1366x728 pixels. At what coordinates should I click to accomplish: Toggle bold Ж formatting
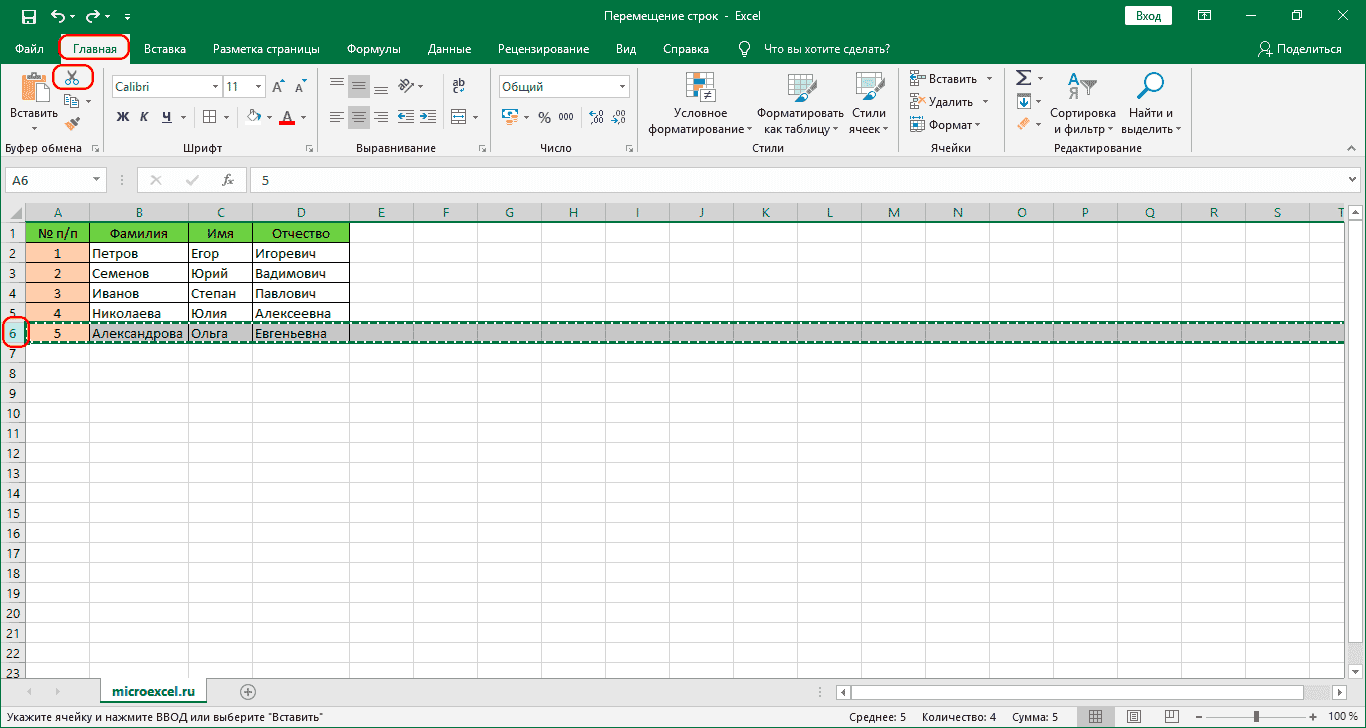[x=123, y=117]
